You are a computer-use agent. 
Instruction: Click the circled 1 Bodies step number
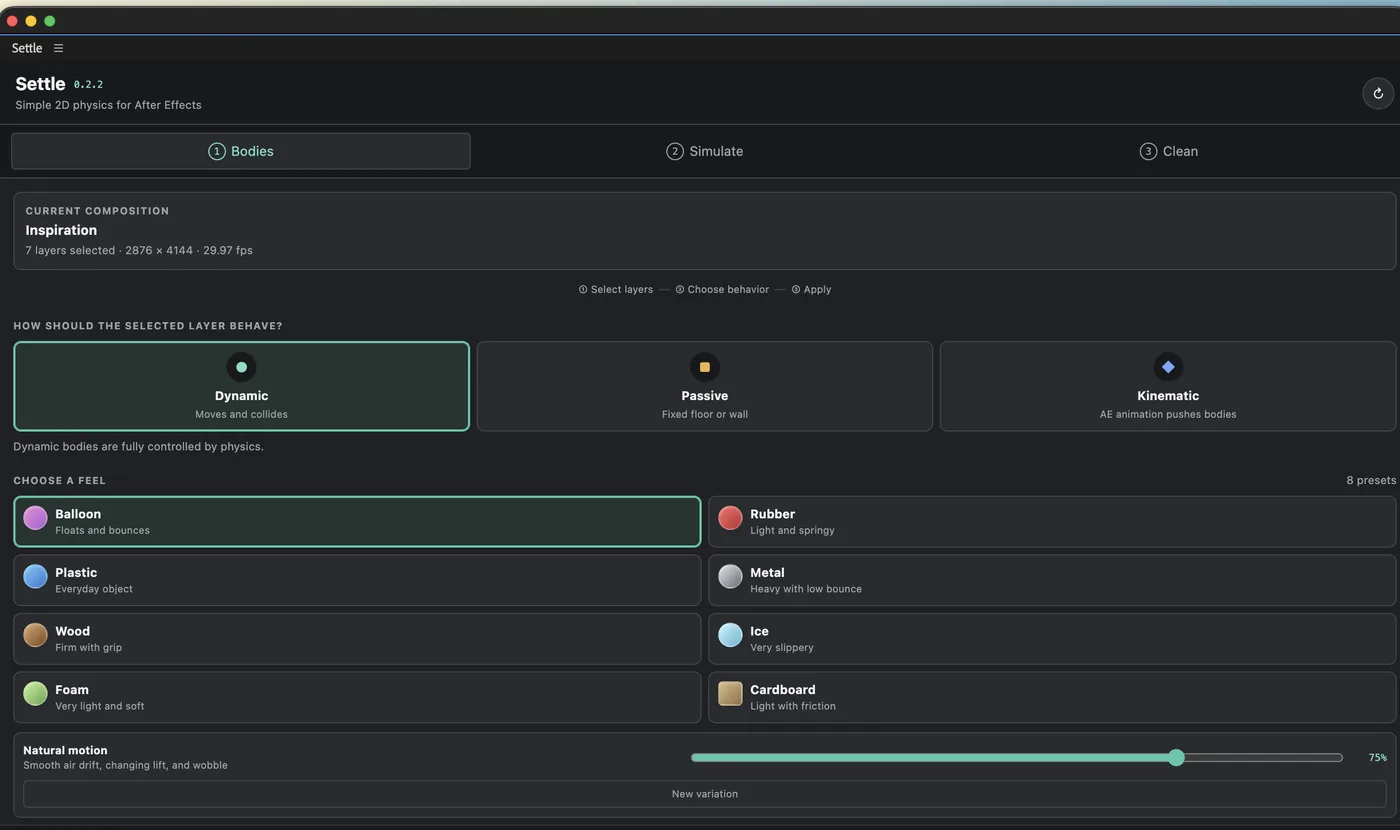point(217,151)
